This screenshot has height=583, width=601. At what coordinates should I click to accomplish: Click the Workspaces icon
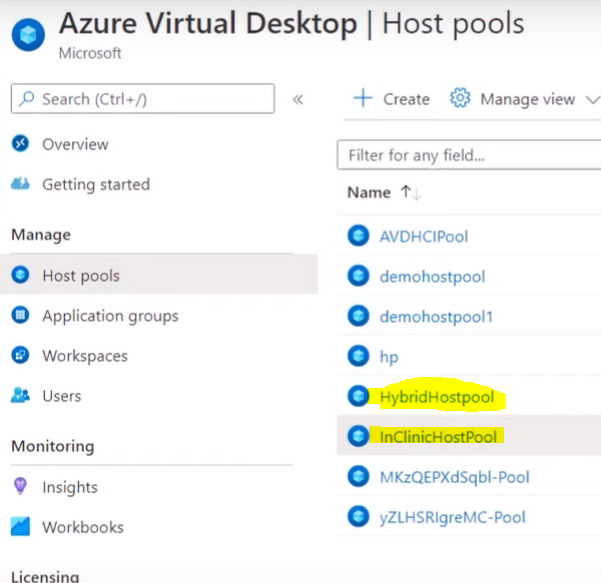[x=20, y=355]
